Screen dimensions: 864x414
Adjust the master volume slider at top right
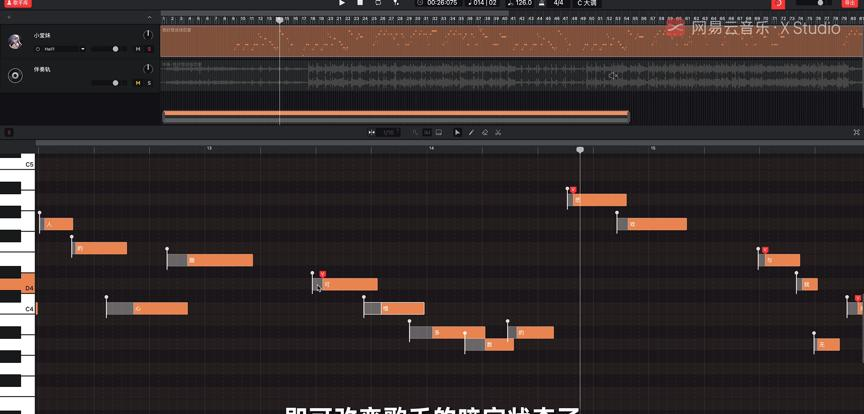(813, 3)
